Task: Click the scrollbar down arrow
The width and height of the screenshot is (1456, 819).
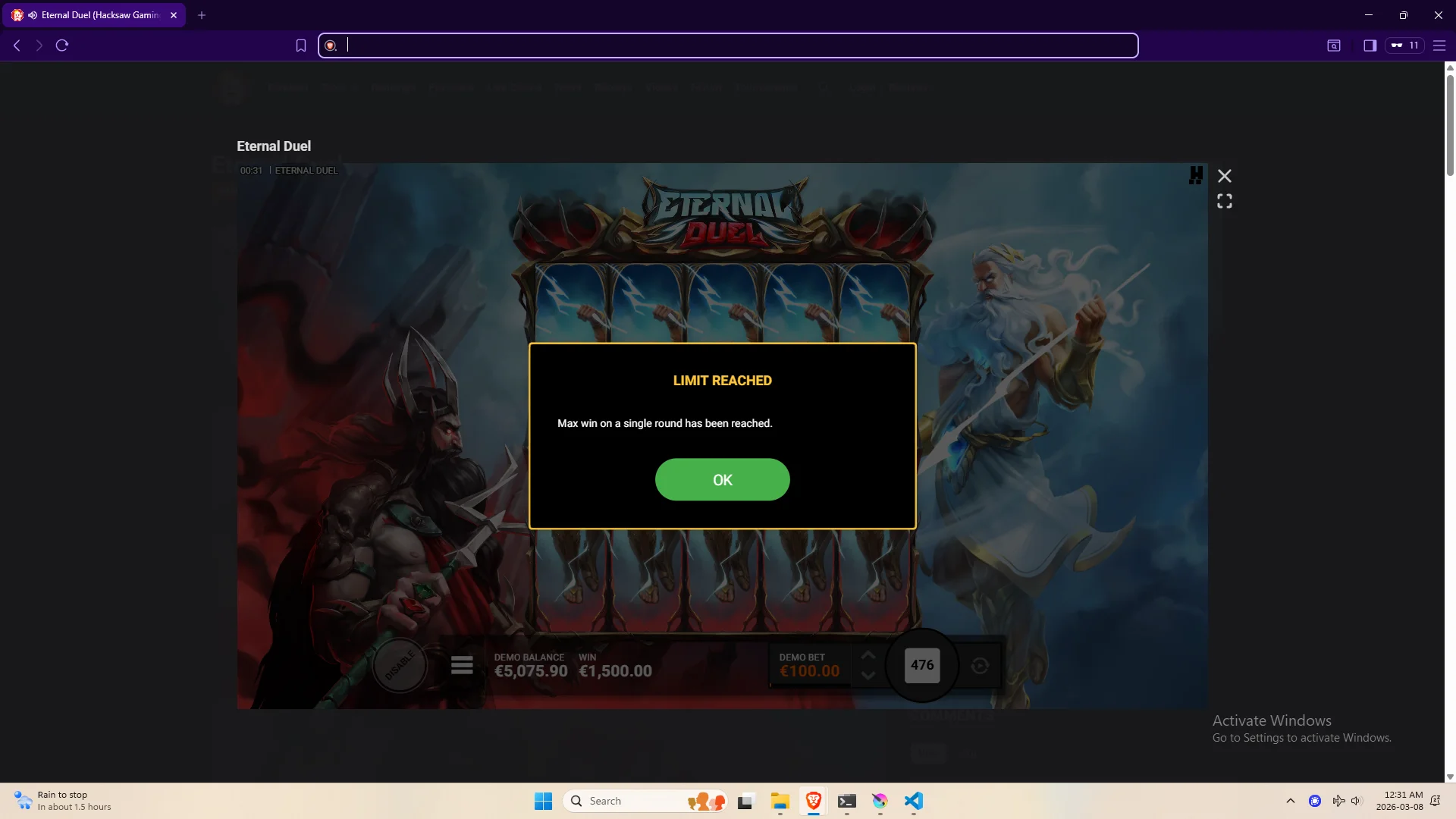Action: click(1450, 777)
